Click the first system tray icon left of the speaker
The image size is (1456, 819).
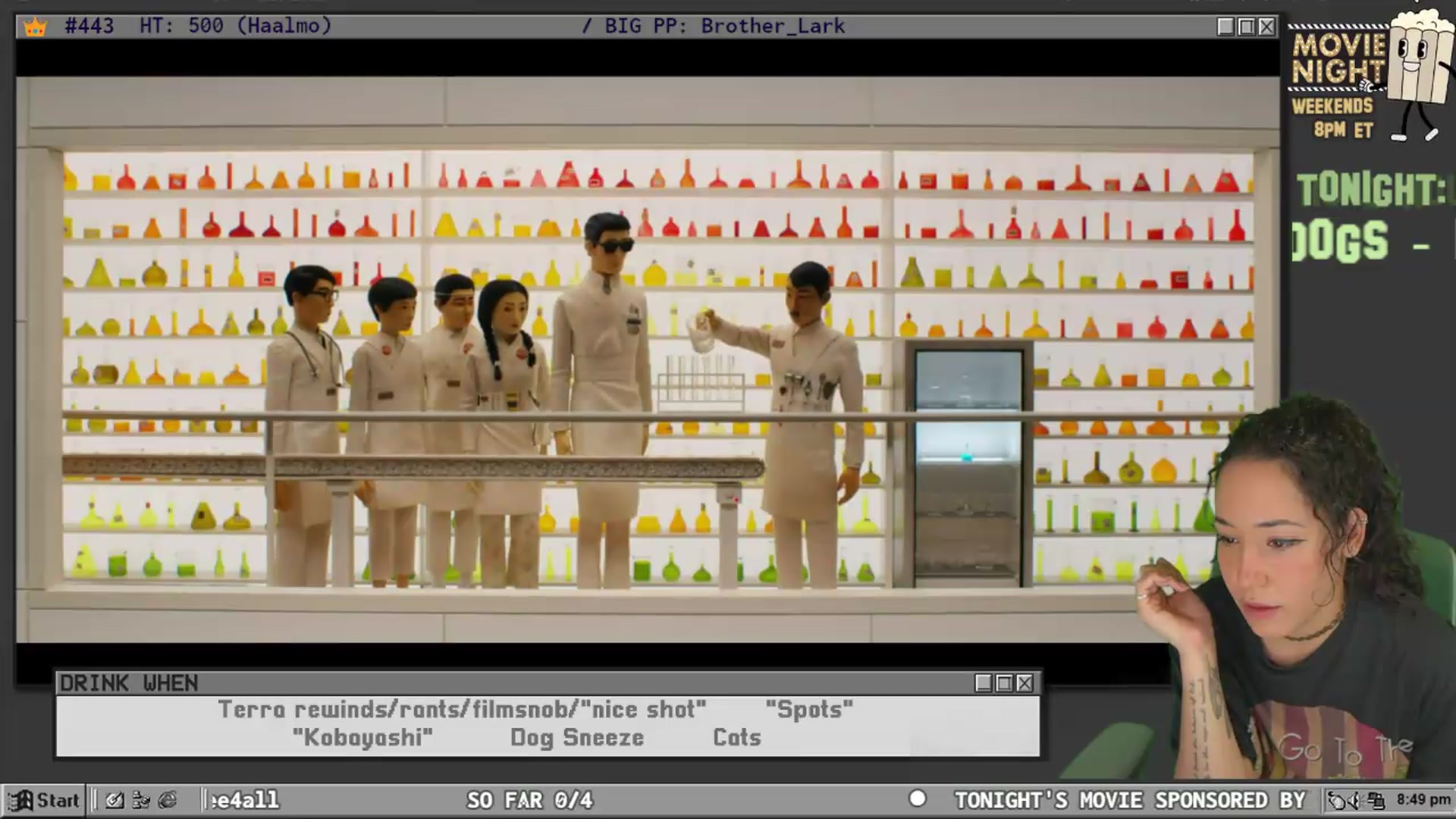click(x=1338, y=800)
